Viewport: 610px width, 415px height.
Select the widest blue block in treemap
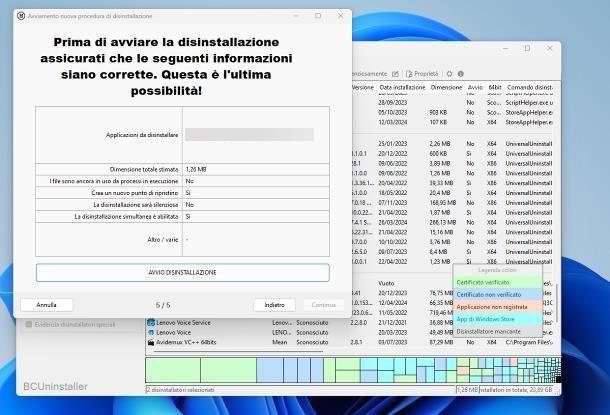pyautogui.click(x=270, y=370)
